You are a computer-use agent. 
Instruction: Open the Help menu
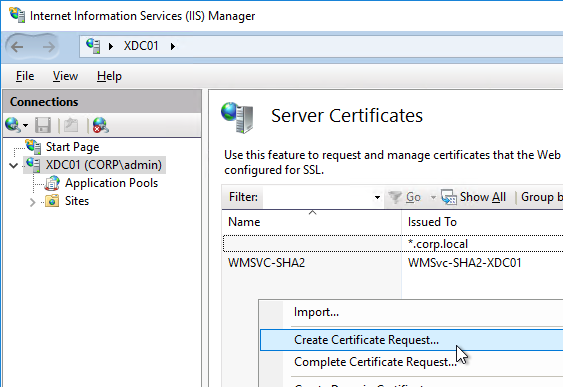(x=109, y=76)
